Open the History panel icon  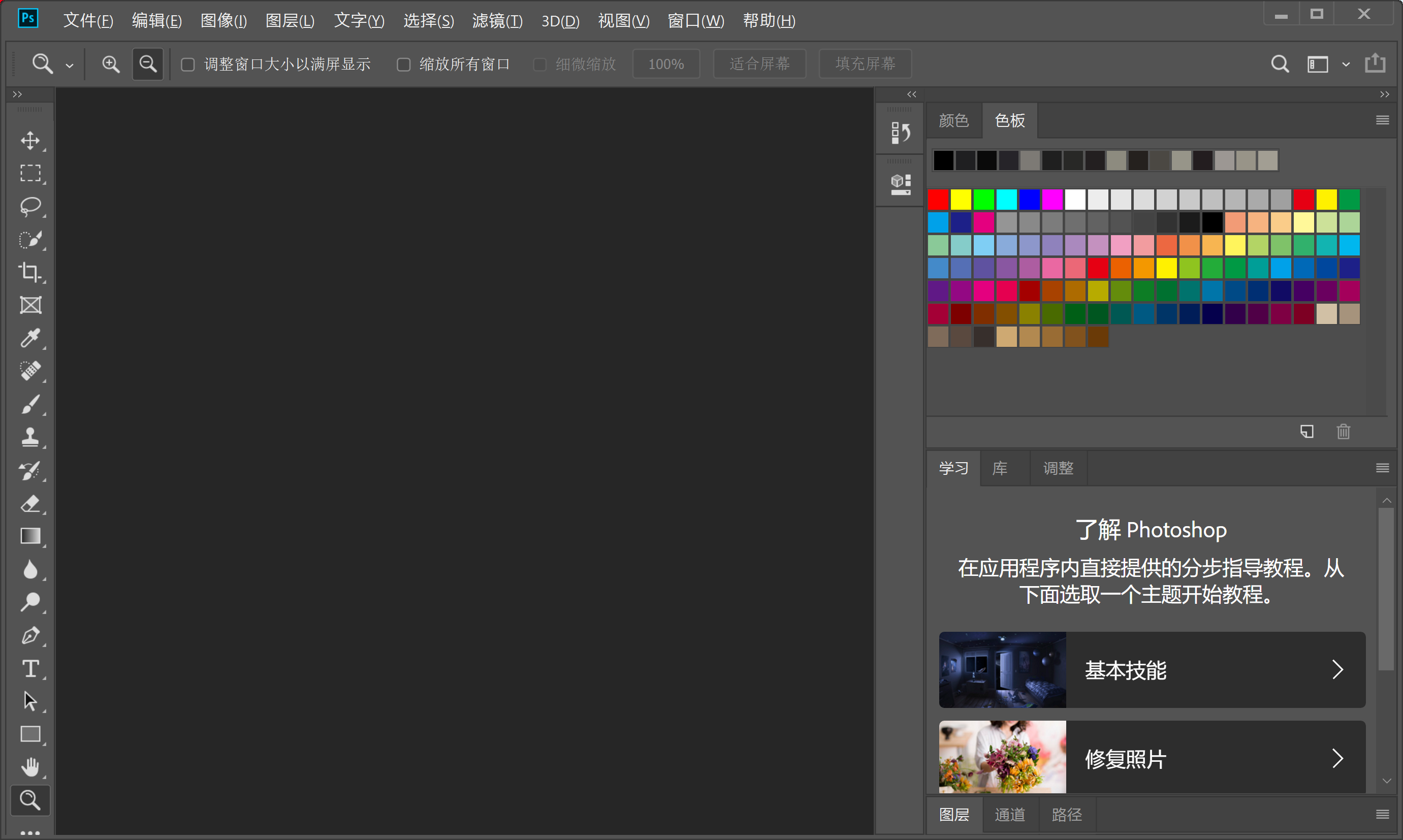tap(900, 133)
